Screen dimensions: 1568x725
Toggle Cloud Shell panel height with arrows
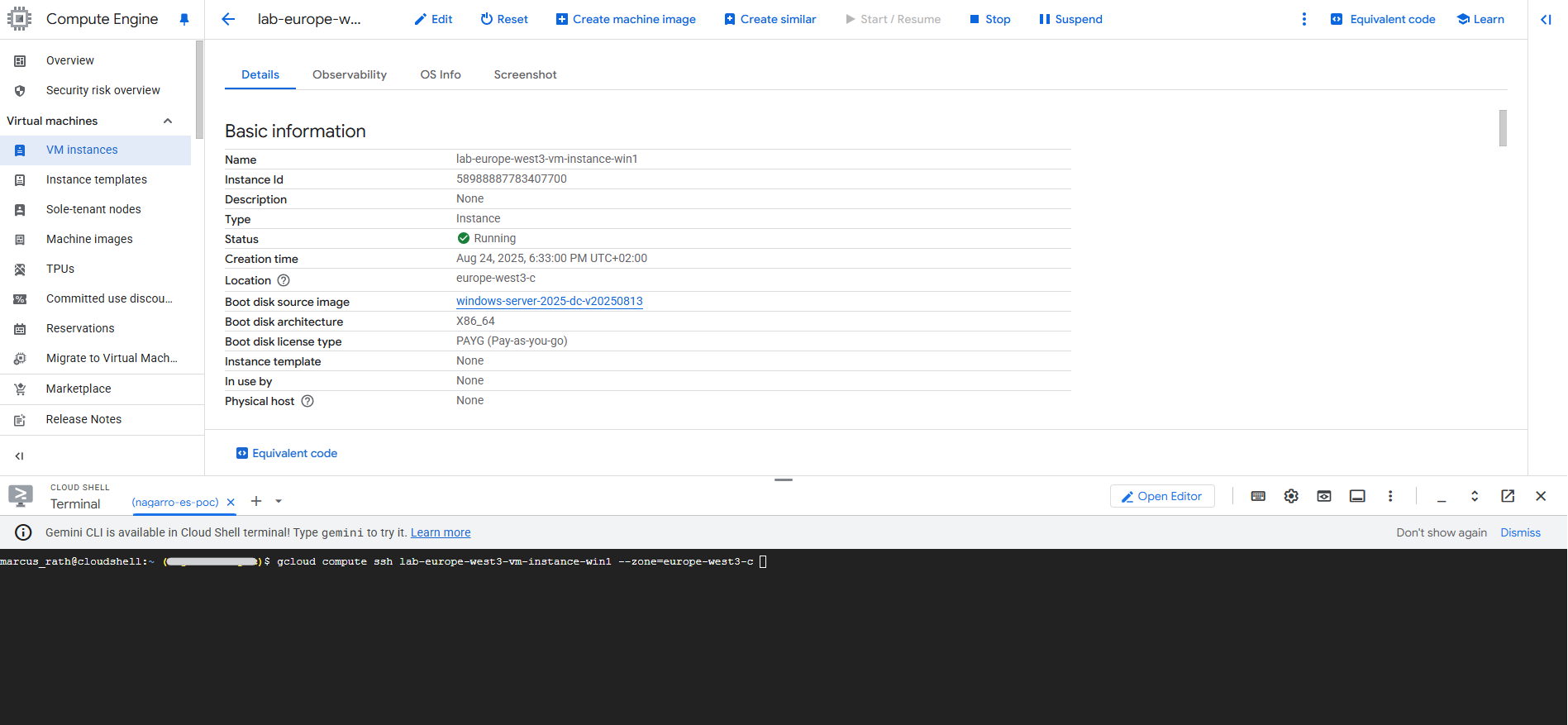coord(1475,496)
